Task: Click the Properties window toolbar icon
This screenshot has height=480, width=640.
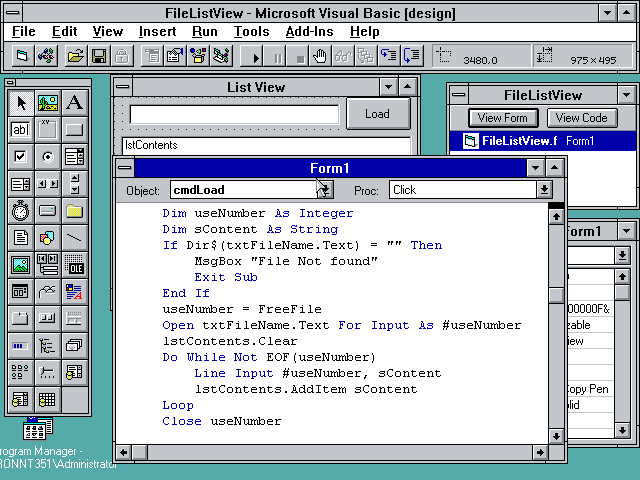Action: pos(175,56)
